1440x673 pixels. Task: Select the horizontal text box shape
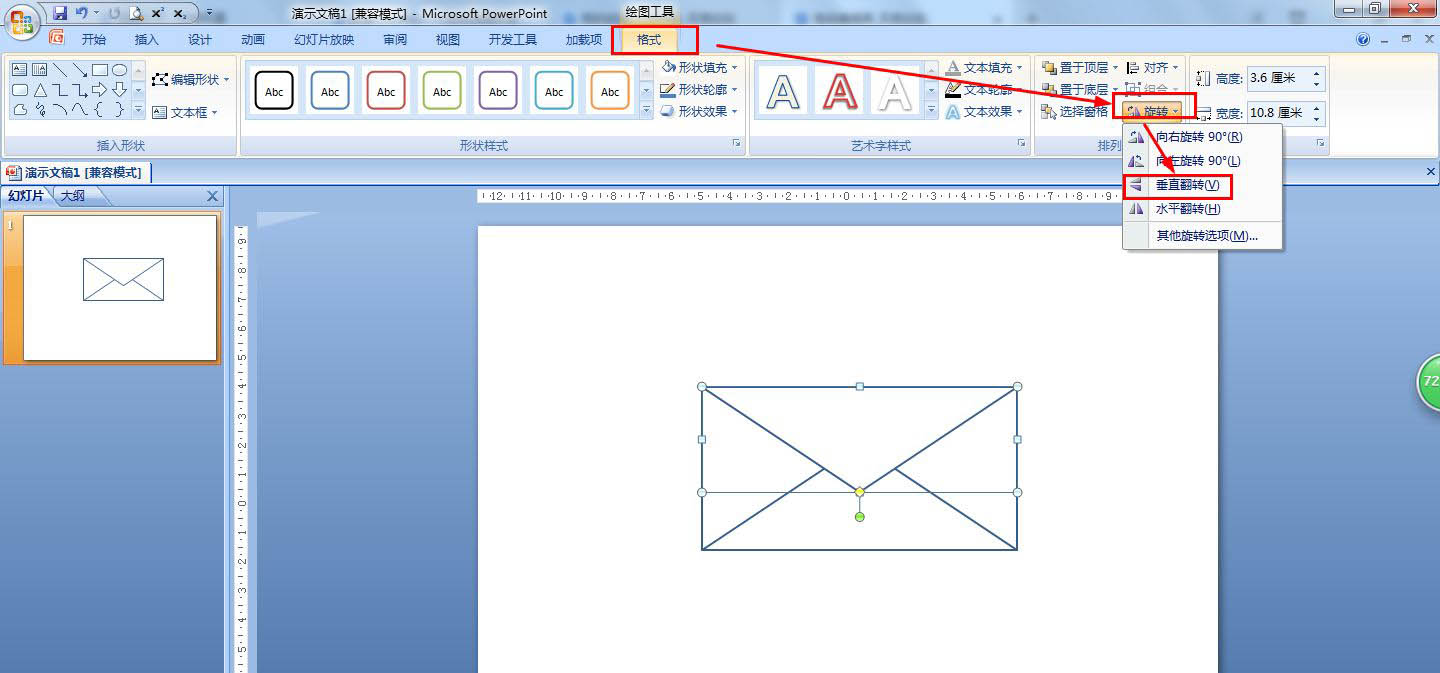click(x=19, y=70)
